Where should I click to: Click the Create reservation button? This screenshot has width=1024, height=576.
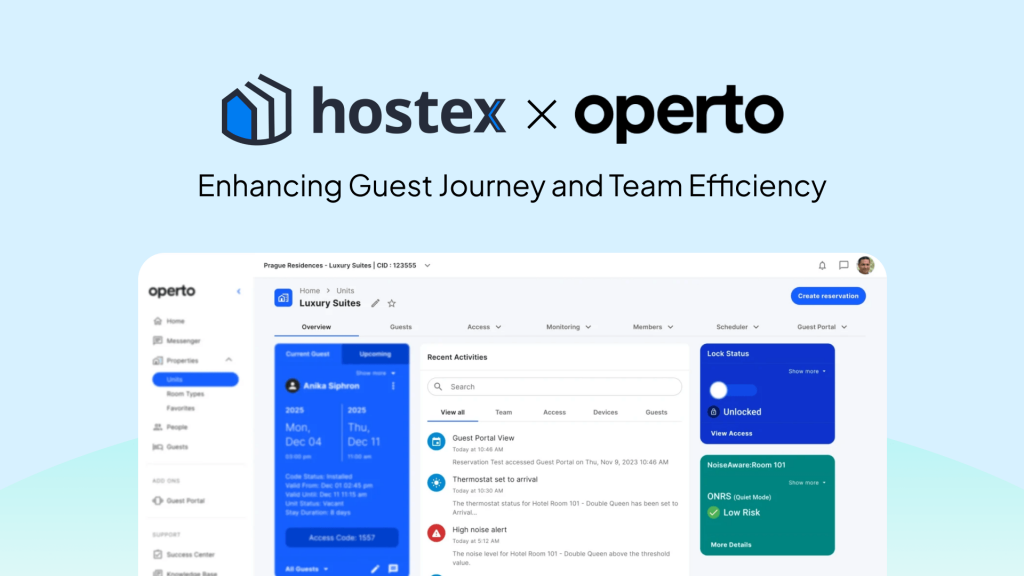[x=828, y=296]
